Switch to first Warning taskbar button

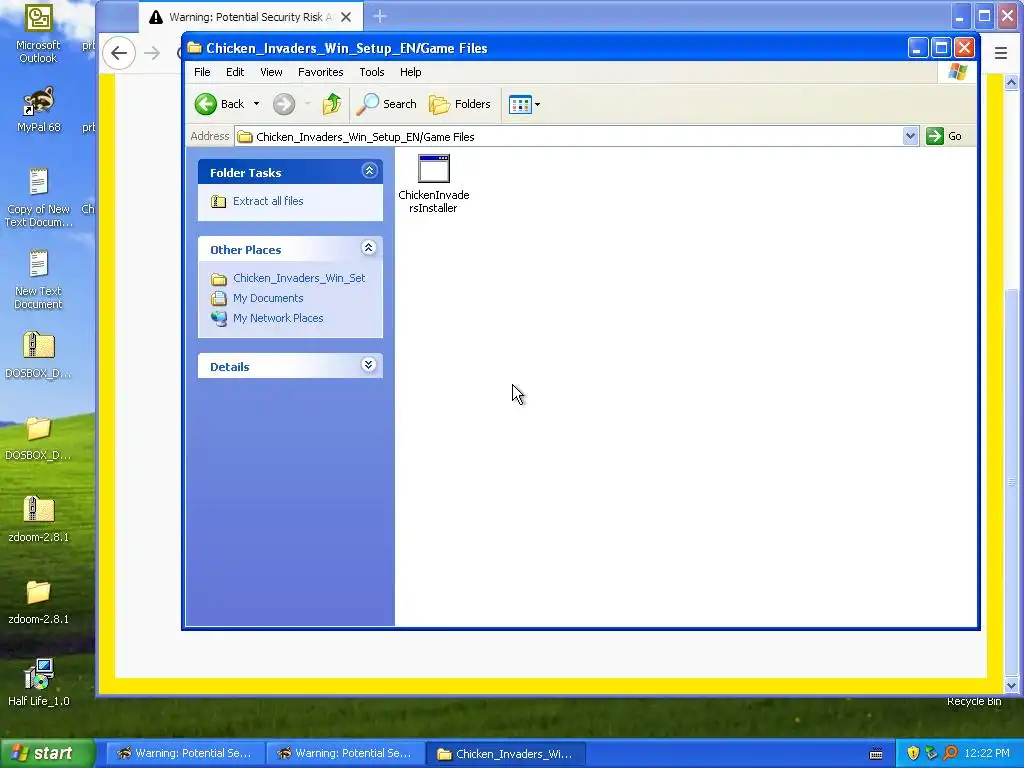pyautogui.click(x=185, y=753)
